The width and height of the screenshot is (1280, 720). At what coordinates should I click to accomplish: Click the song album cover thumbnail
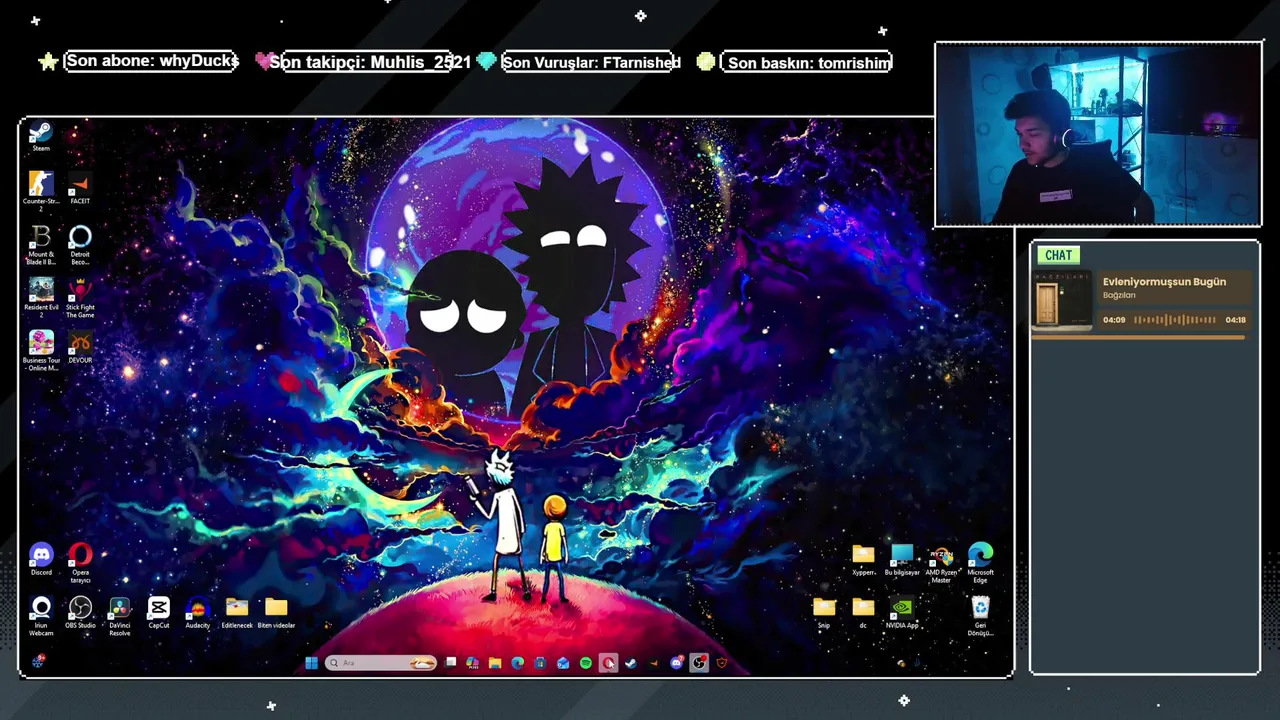pyautogui.click(x=1061, y=299)
